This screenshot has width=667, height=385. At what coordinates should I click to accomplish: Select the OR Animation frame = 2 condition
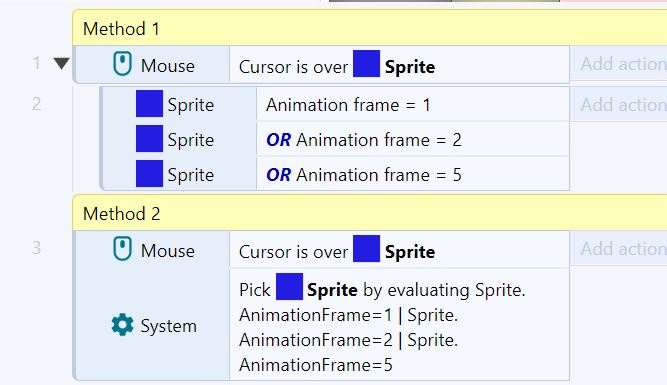pyautogui.click(x=413, y=139)
